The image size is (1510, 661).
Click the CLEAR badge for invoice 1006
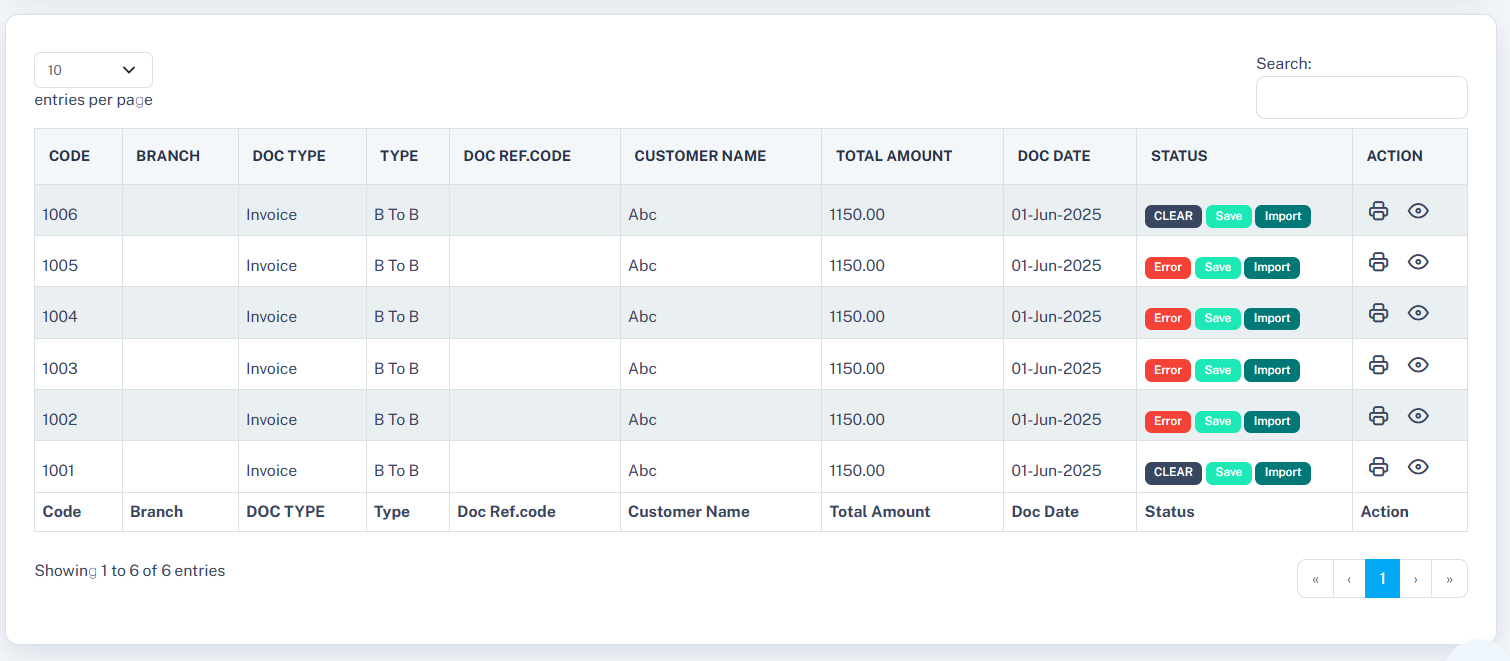[1173, 216]
